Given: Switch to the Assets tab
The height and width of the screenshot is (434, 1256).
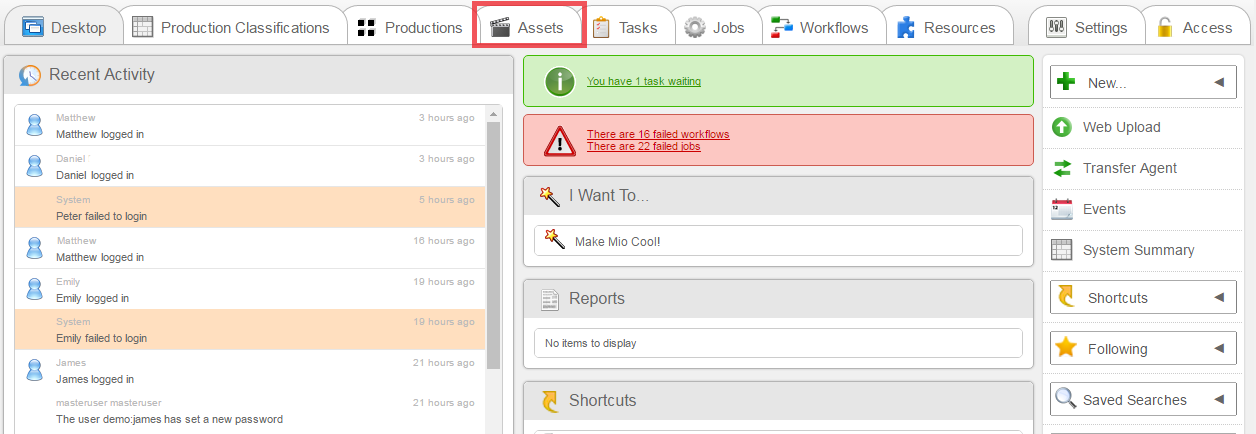Looking at the screenshot, I should pyautogui.click(x=528, y=28).
